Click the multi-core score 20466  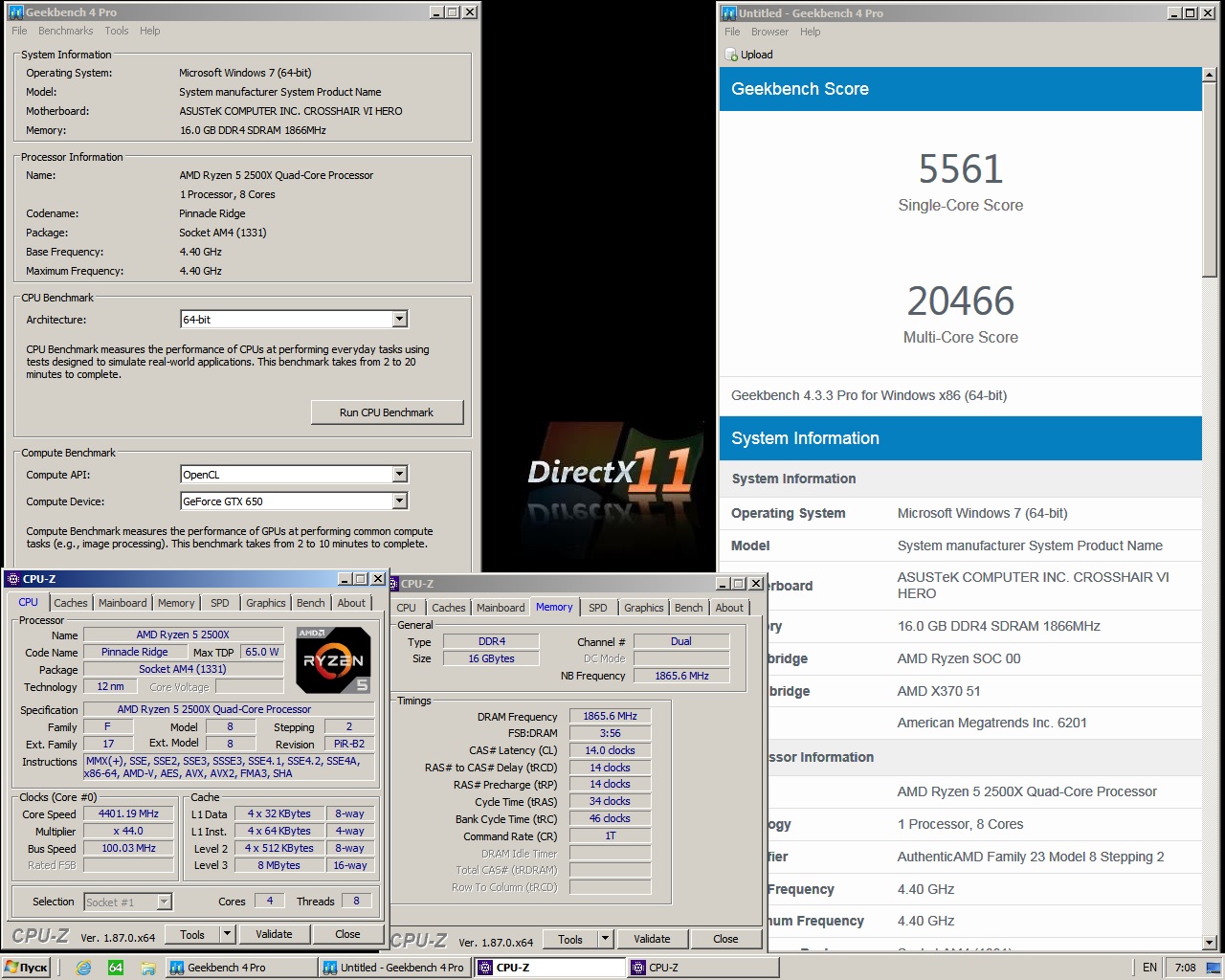[x=961, y=301]
